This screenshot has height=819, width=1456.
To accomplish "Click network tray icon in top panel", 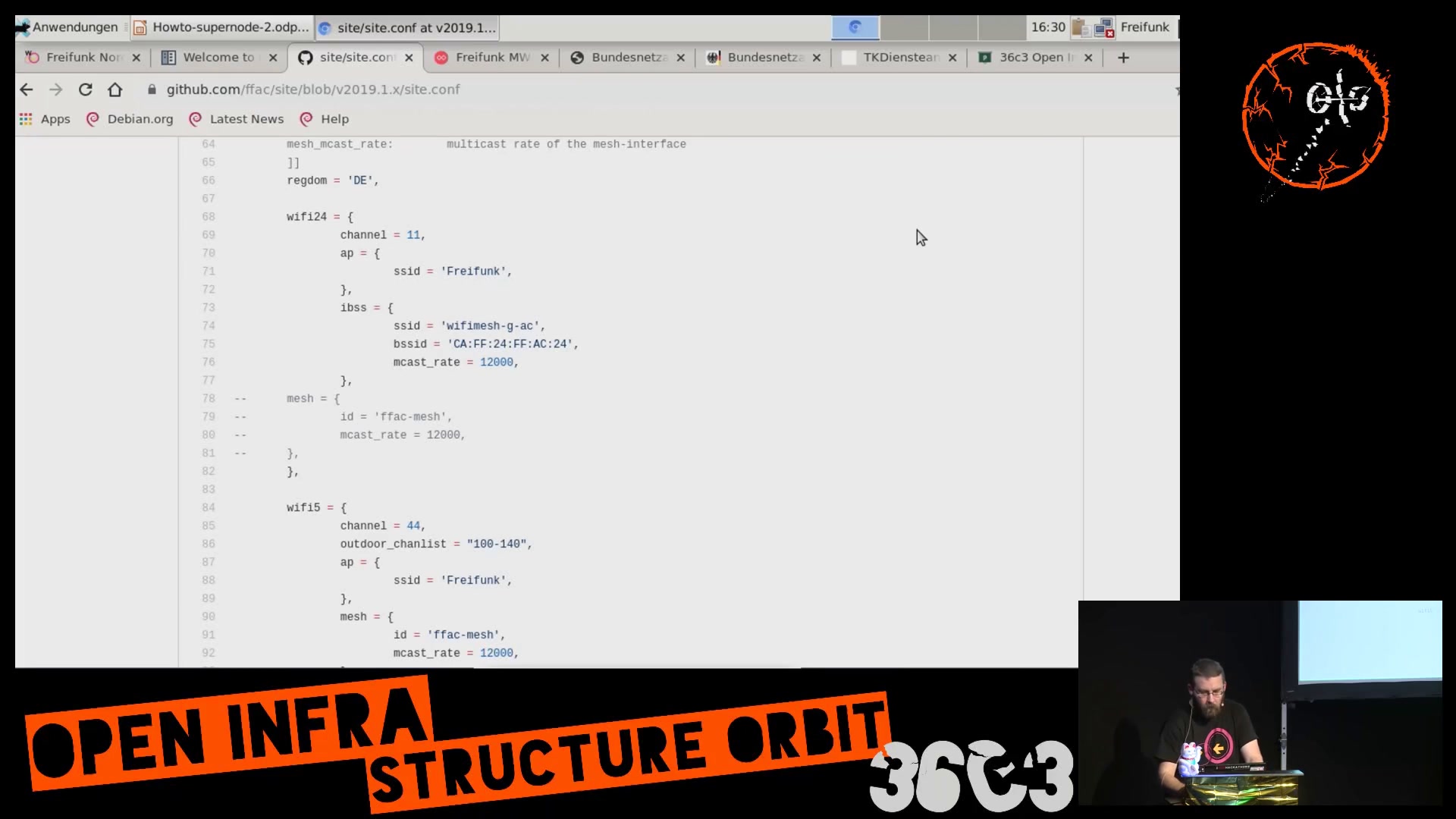I will (x=1104, y=28).
